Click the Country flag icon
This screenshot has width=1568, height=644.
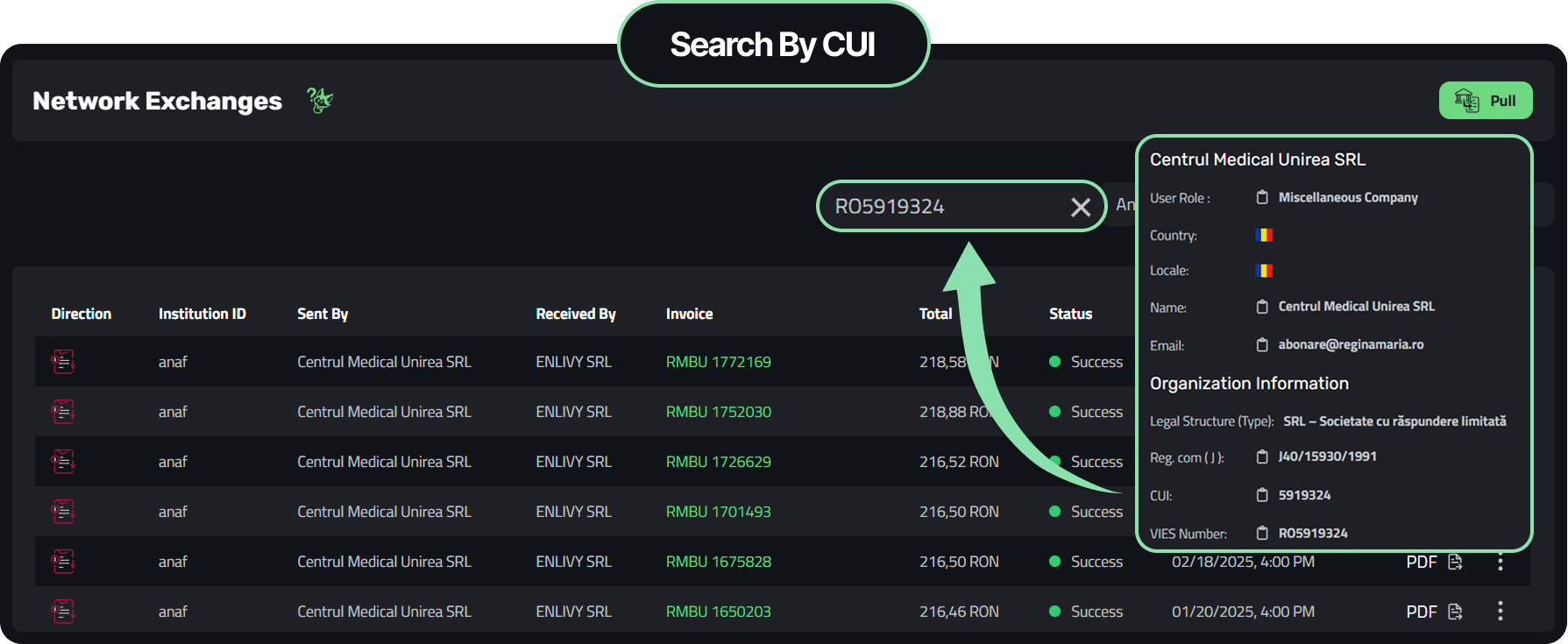1263,235
